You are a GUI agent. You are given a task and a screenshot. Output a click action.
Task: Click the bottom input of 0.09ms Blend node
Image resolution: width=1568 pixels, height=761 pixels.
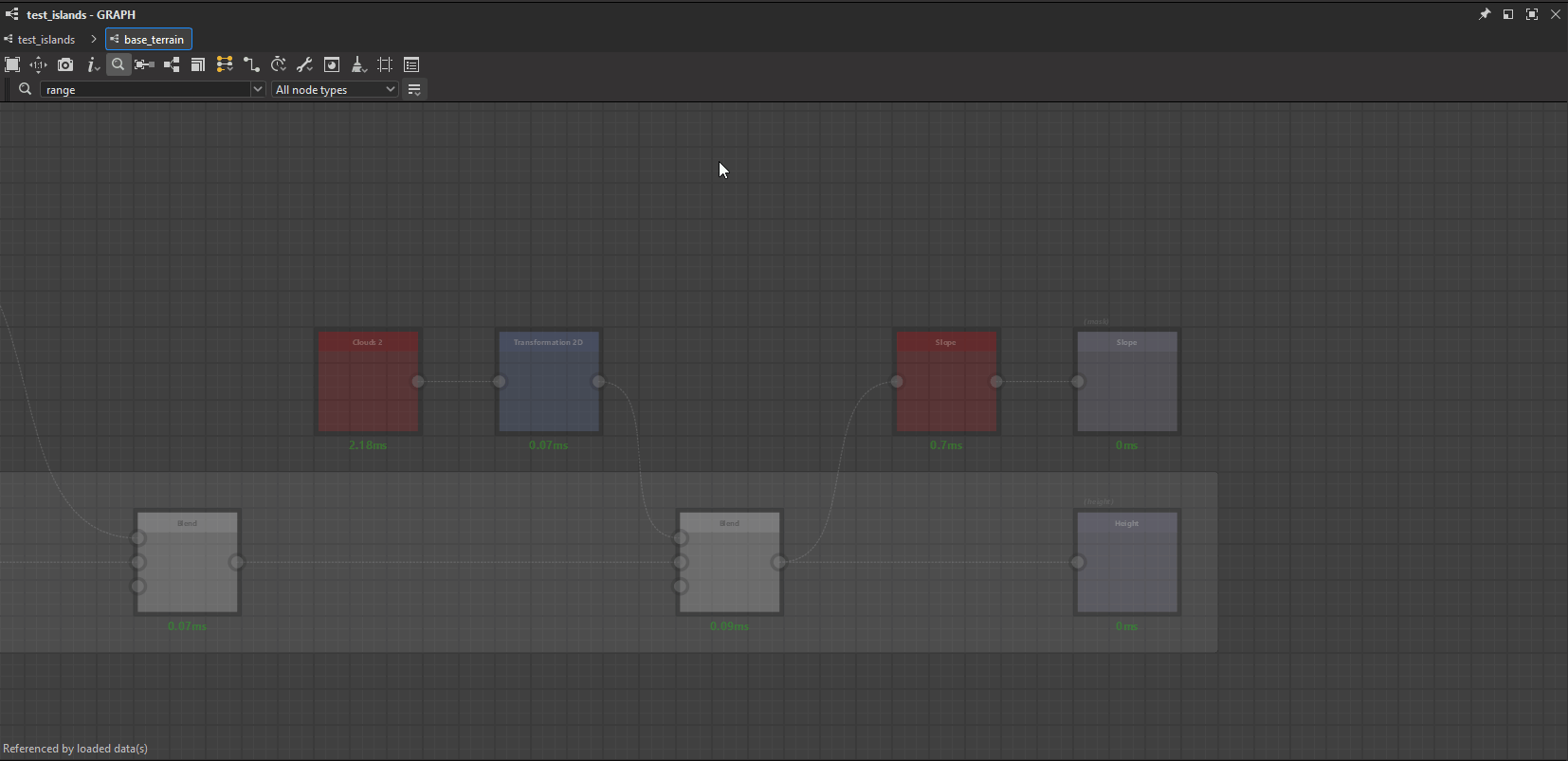pyautogui.click(x=681, y=587)
